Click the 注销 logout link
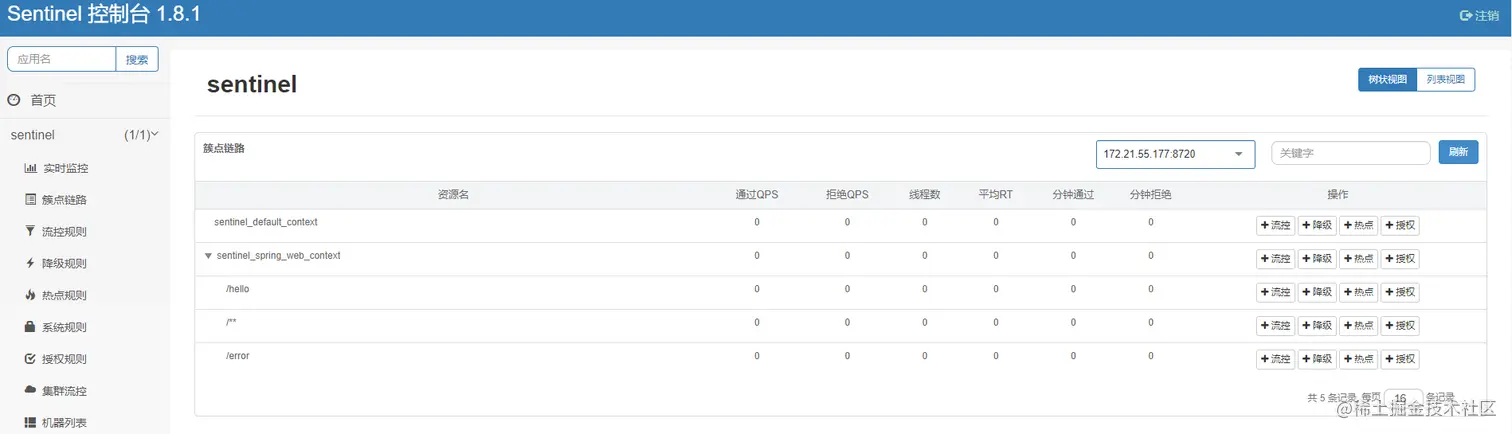The image size is (1512, 434). pyautogui.click(x=1479, y=15)
